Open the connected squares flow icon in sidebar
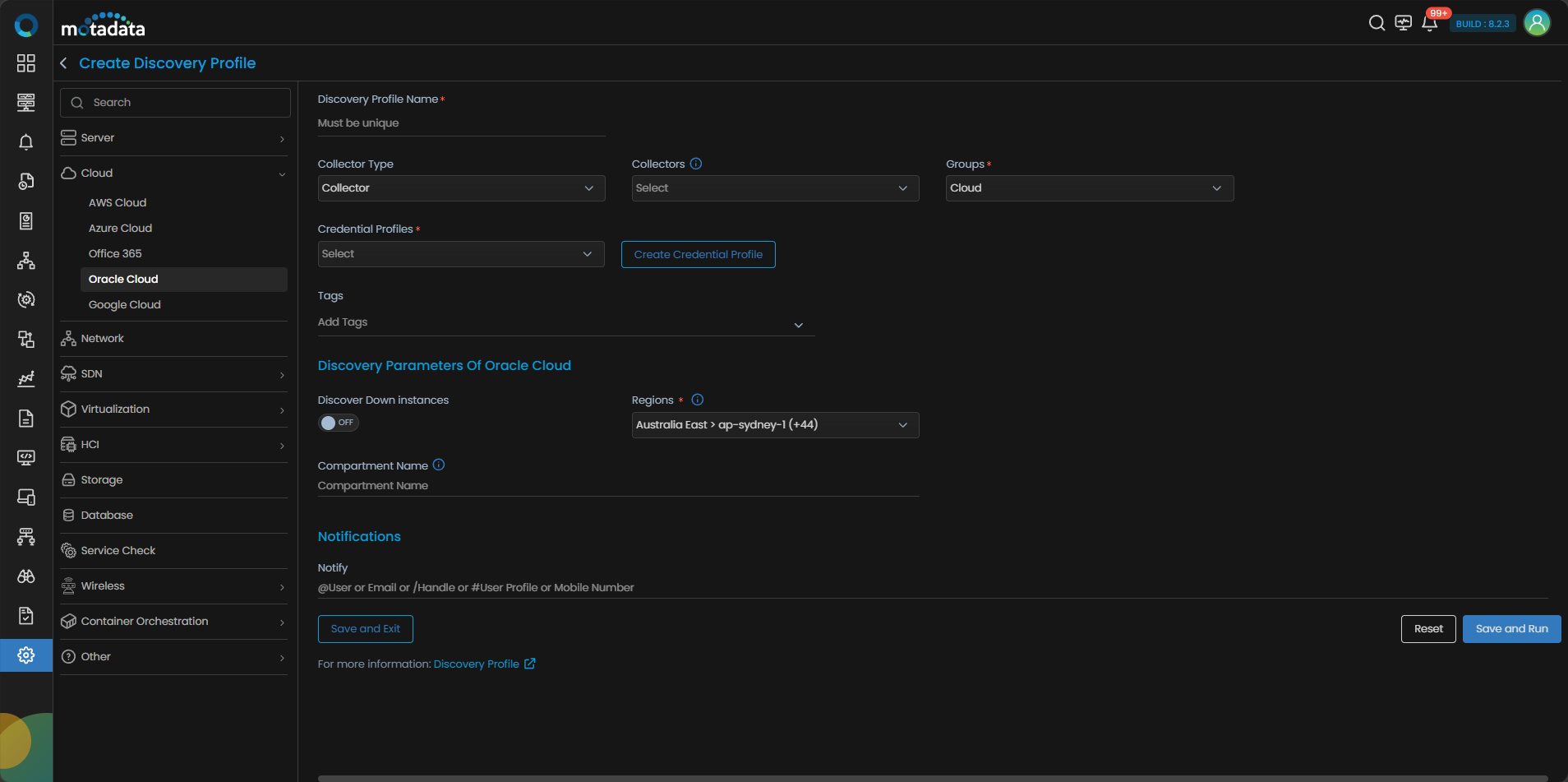This screenshot has height=782, width=1568. [x=26, y=339]
